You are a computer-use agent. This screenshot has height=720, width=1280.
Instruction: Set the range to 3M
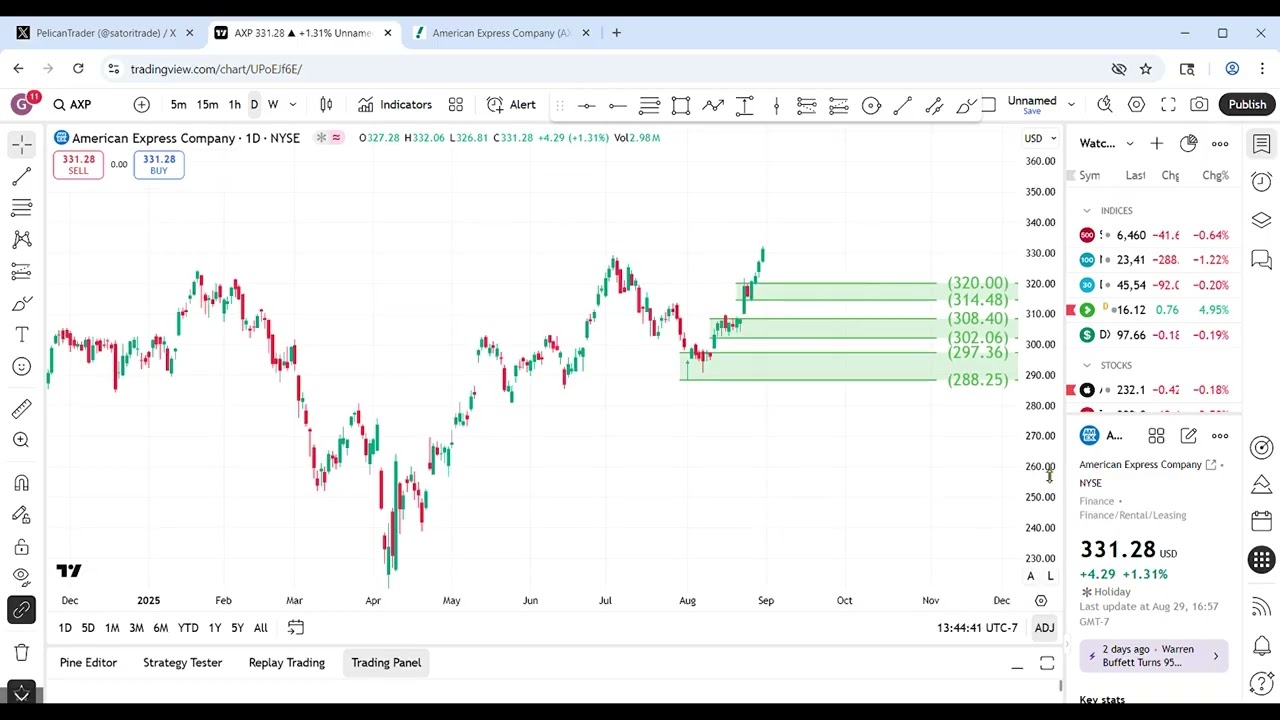[x=136, y=628]
